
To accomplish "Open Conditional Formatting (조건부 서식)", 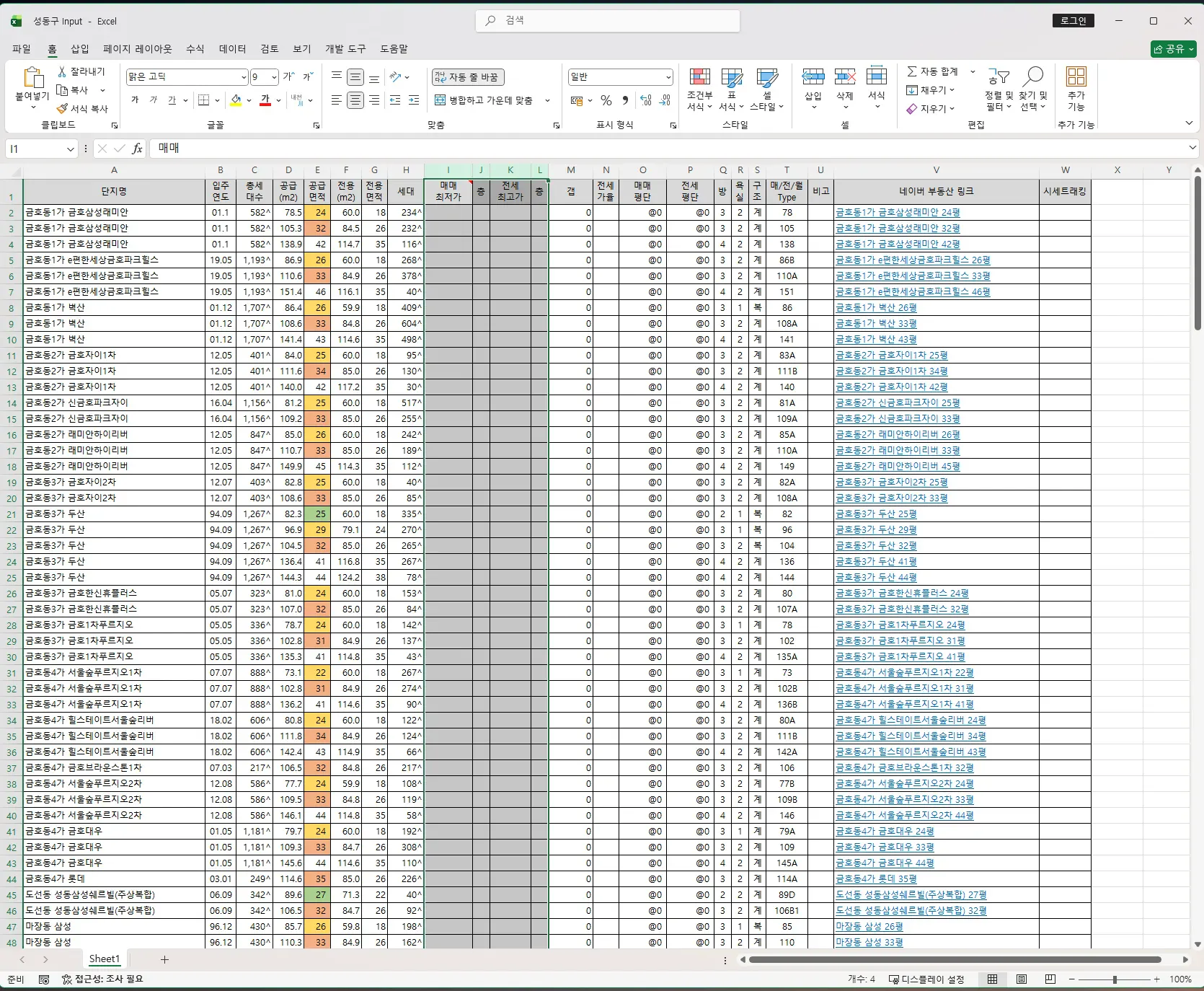I will (x=699, y=90).
